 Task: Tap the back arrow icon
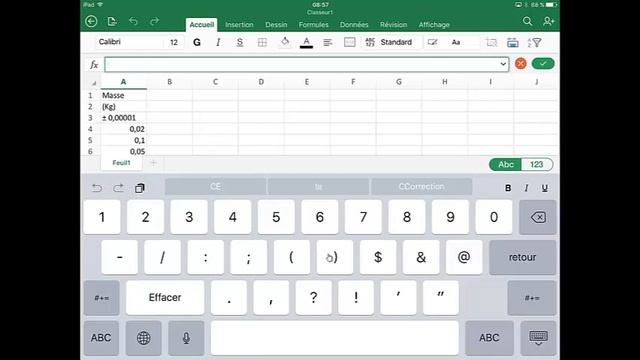pos(91,21)
